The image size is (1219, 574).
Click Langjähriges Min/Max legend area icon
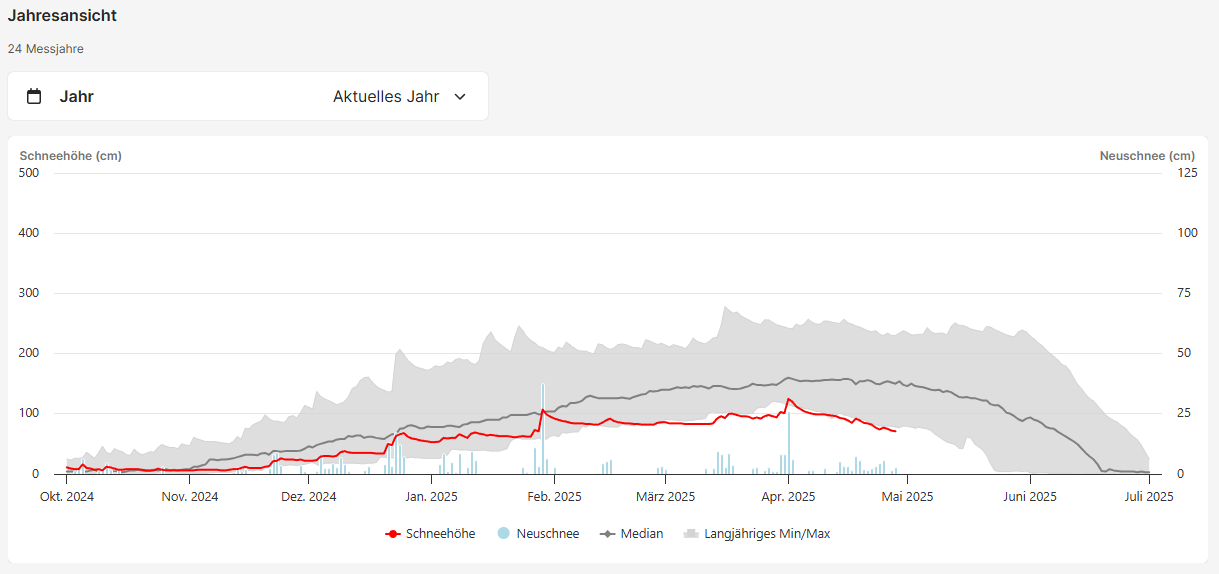point(690,534)
